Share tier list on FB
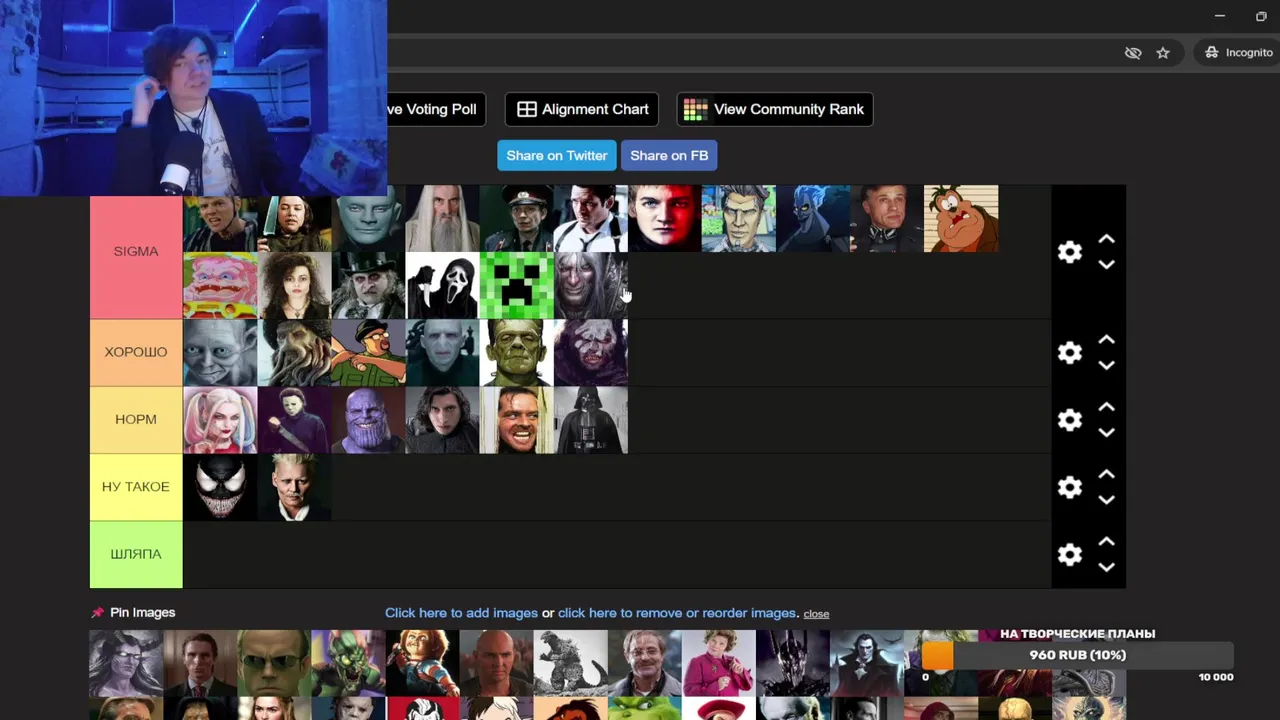The height and width of the screenshot is (720, 1280). tap(669, 155)
